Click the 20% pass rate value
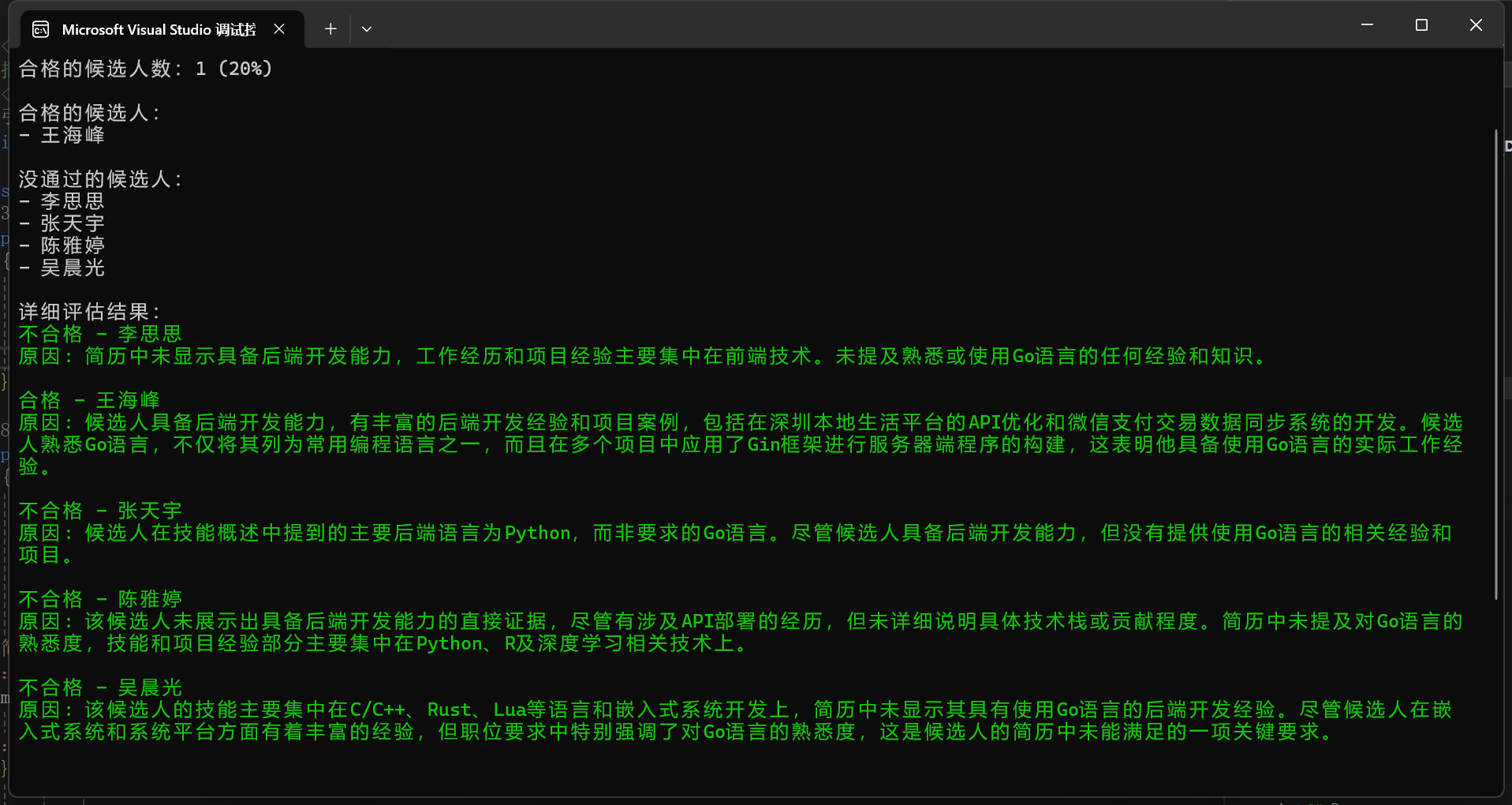Viewport: 1512px width, 805px height. 245,69
